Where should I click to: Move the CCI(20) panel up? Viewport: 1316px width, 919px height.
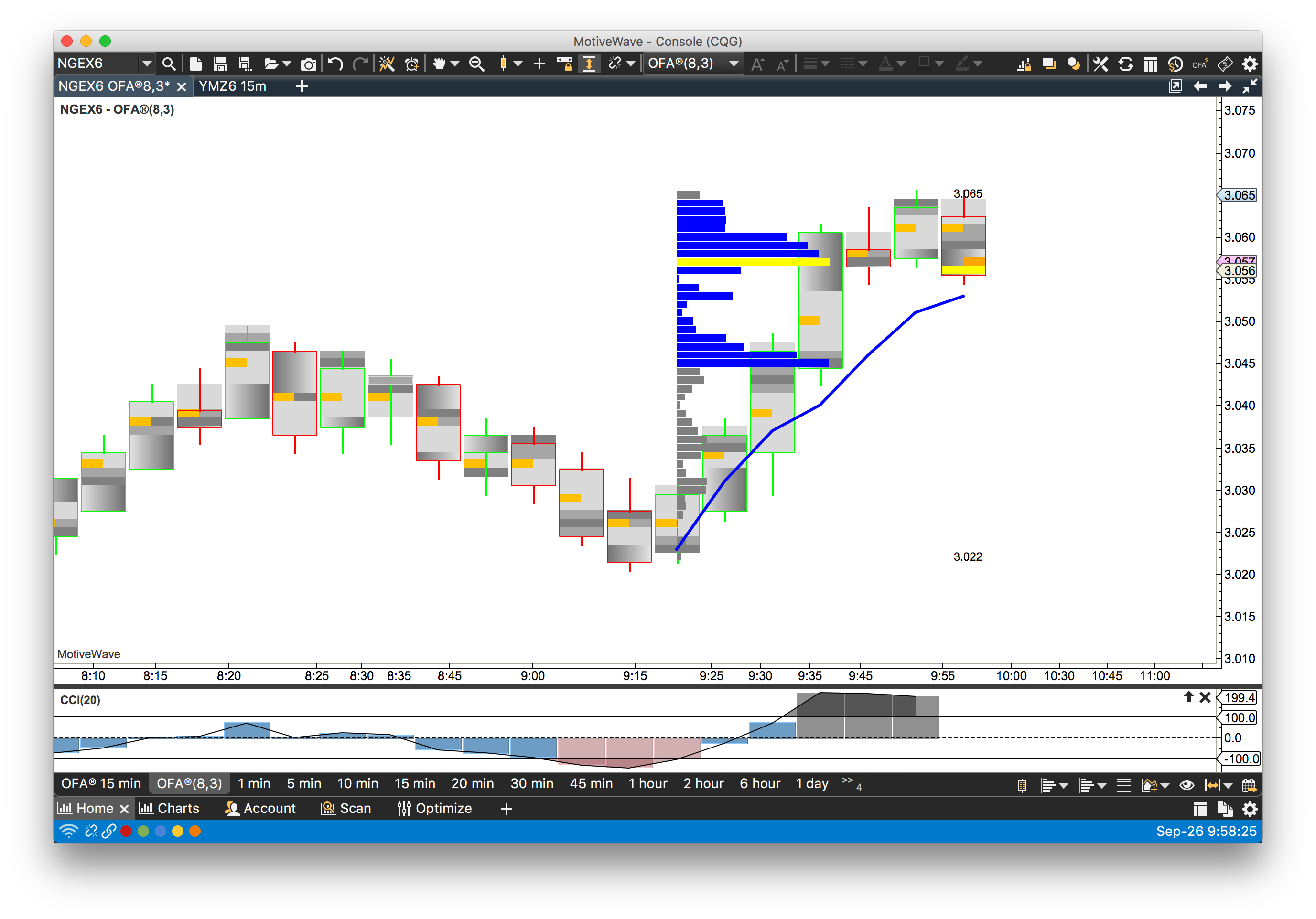click(x=1188, y=697)
